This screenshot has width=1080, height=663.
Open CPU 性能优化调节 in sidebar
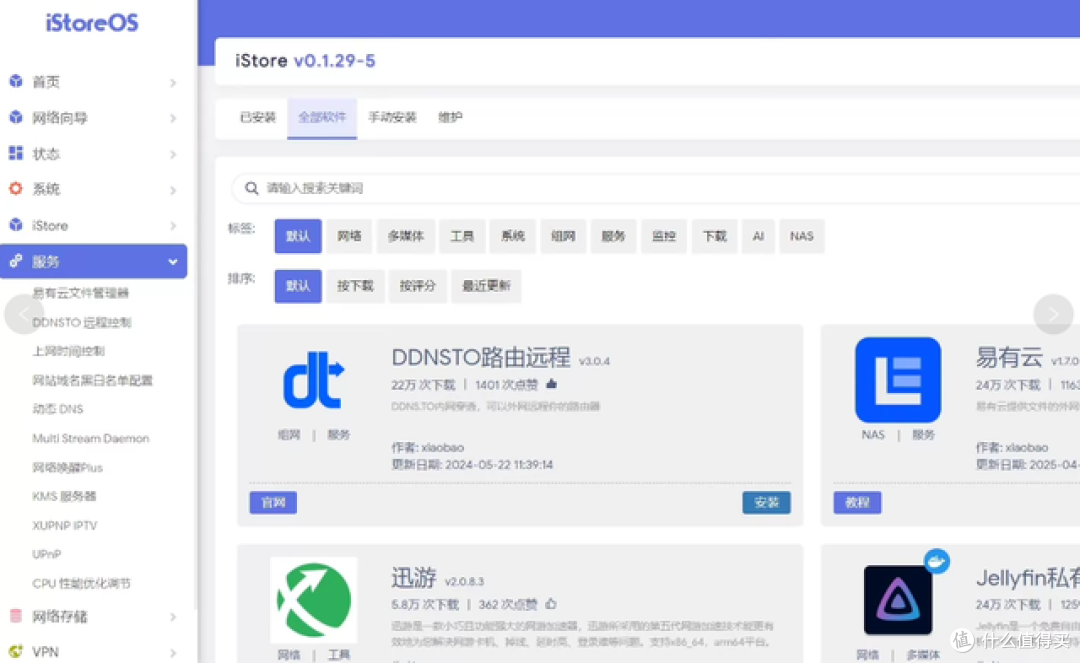tap(81, 583)
